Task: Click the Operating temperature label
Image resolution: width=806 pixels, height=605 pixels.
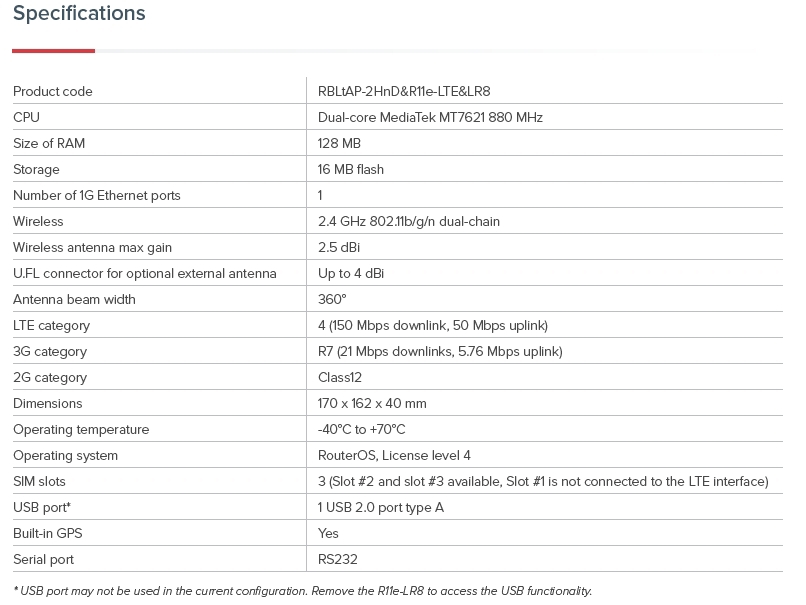Action: click(x=81, y=430)
